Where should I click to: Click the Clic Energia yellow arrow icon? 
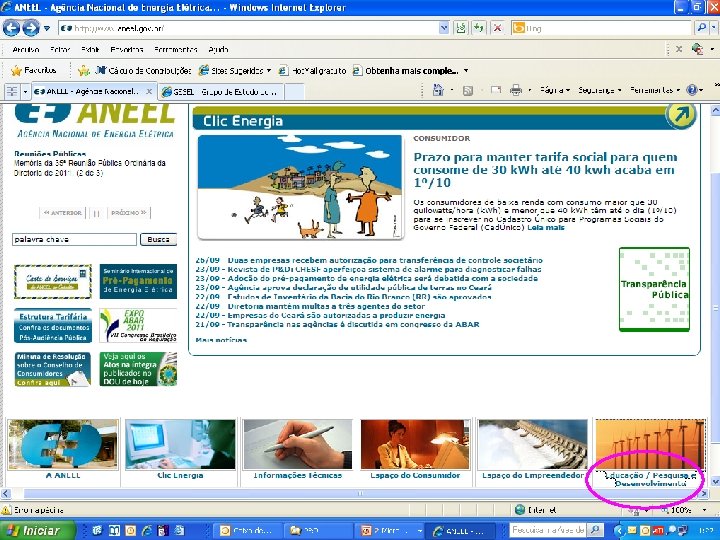(681, 114)
